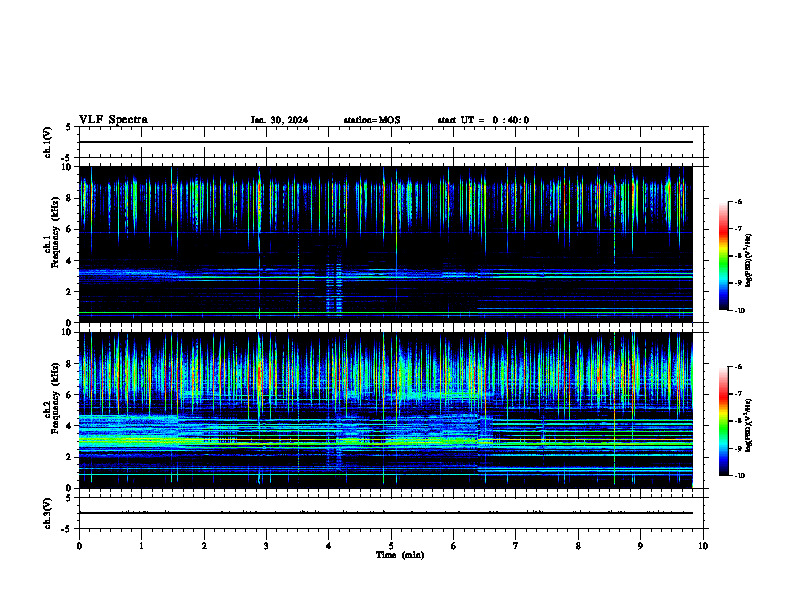Click the "Time (min)" x-axis label
The width and height of the screenshot is (792, 612).
[400, 555]
